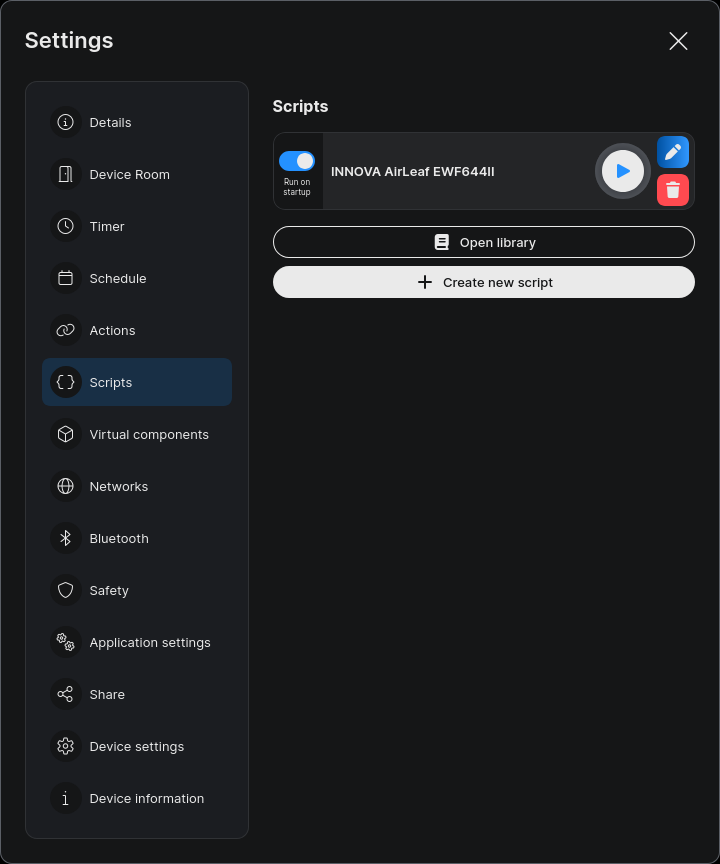Select the Actions menu item

pyautogui.click(x=137, y=330)
